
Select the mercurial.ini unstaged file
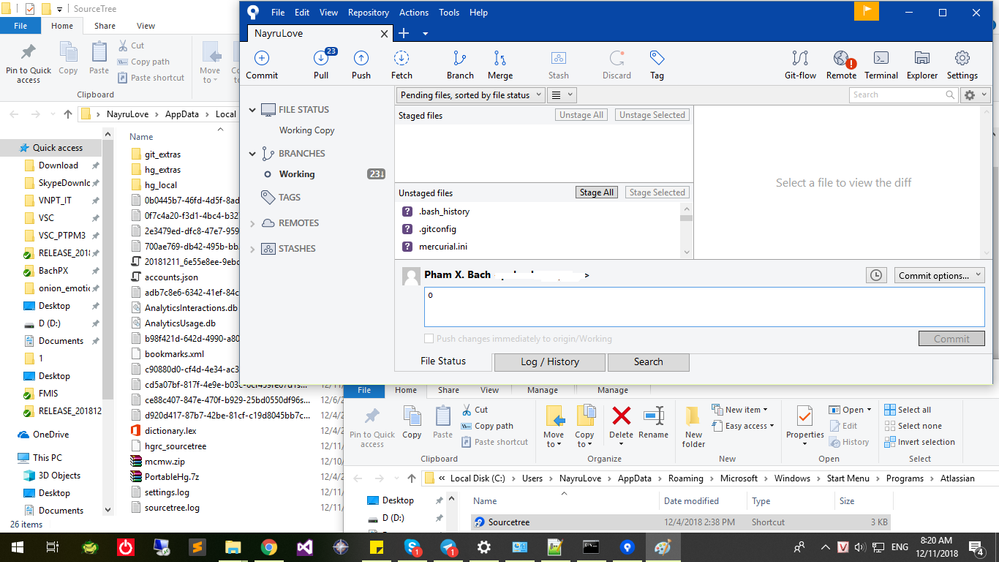coord(443,247)
